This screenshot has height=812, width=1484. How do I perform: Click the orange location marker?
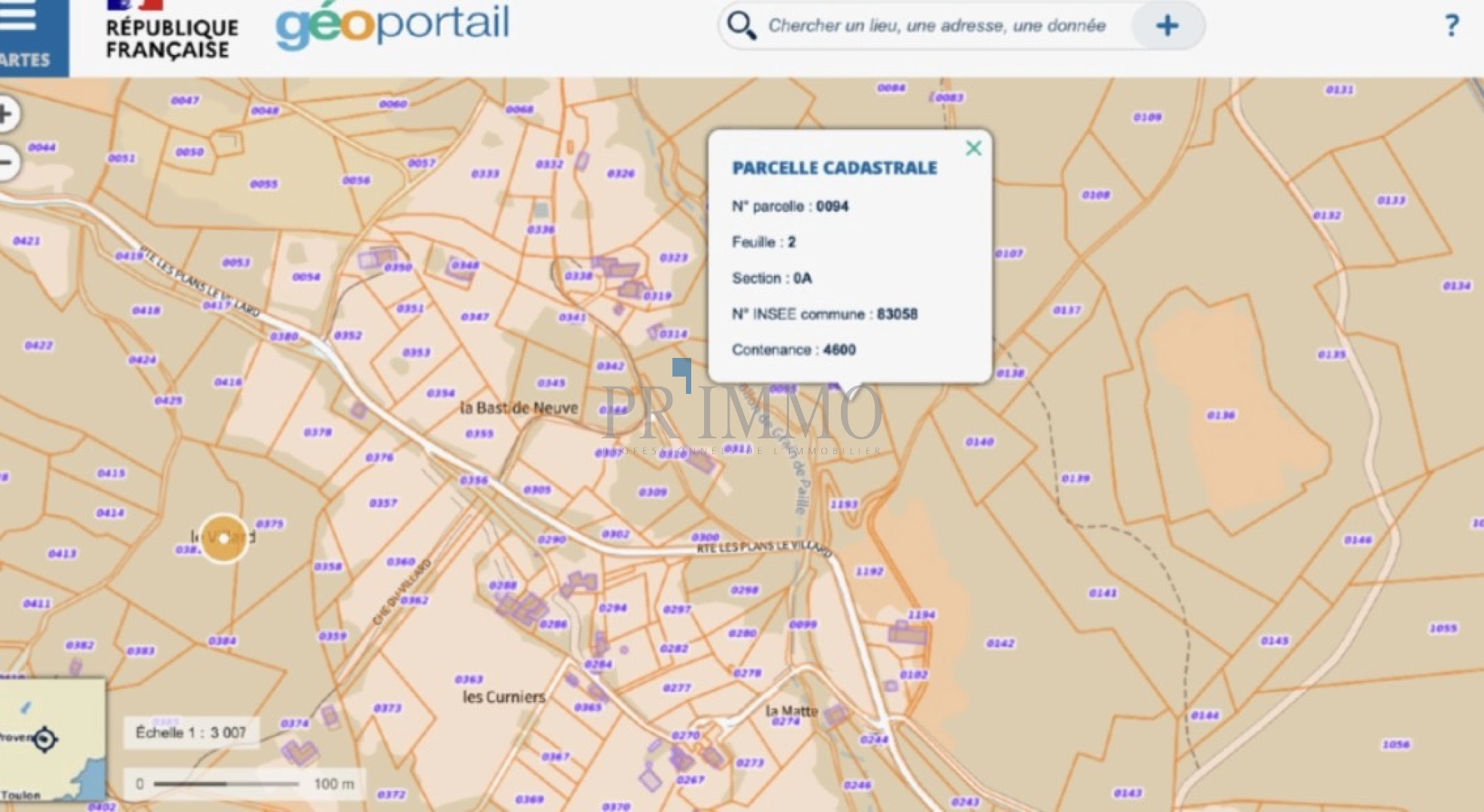pyautogui.click(x=223, y=538)
